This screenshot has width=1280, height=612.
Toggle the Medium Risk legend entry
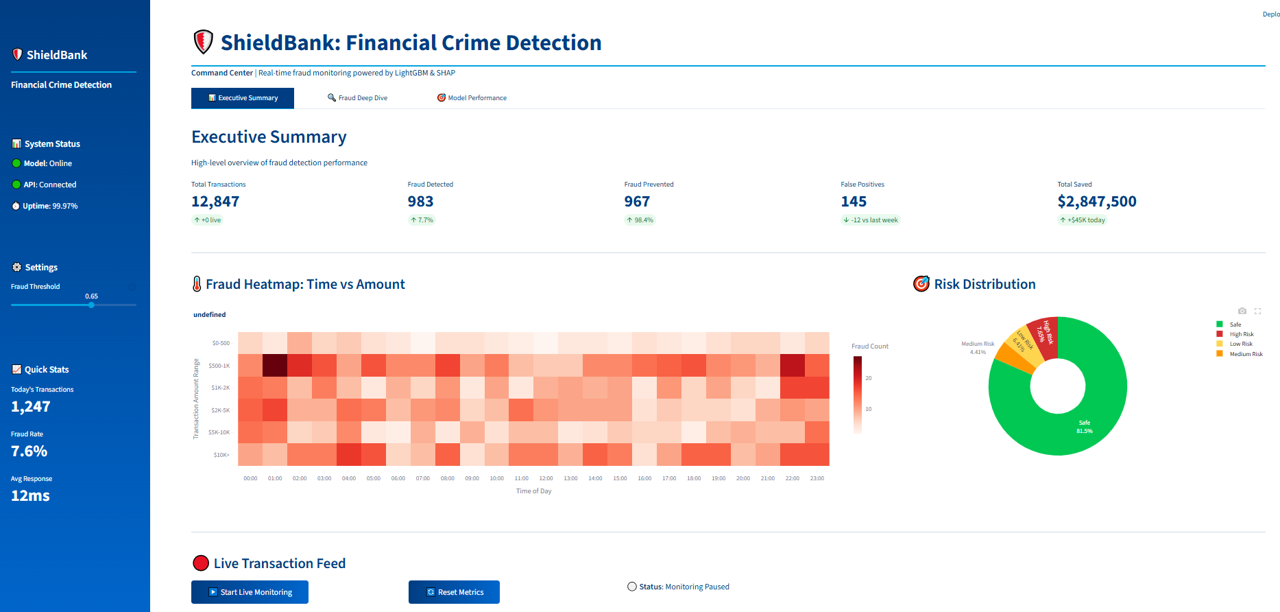click(1239, 354)
